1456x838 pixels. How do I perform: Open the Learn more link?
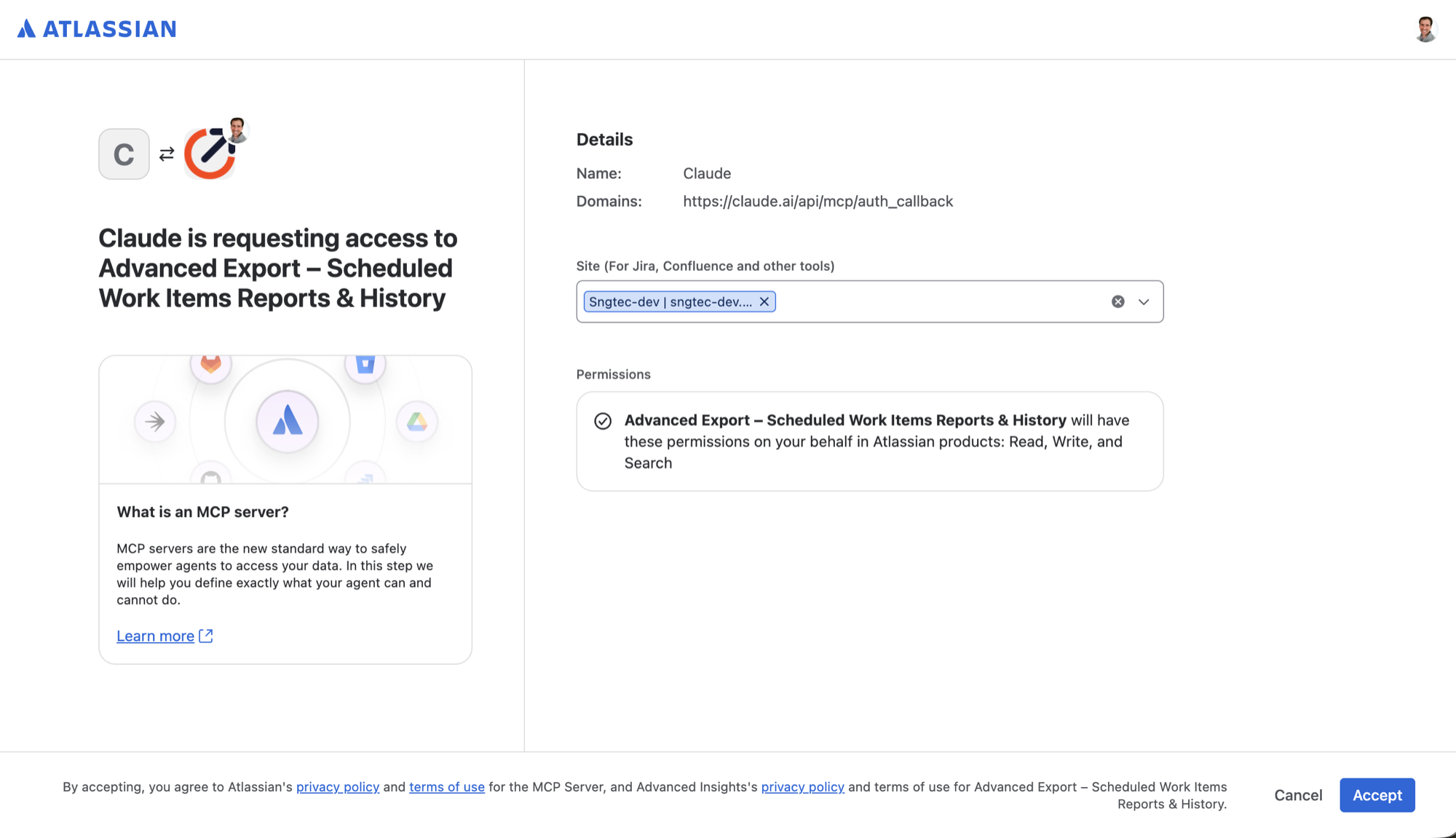tap(156, 636)
